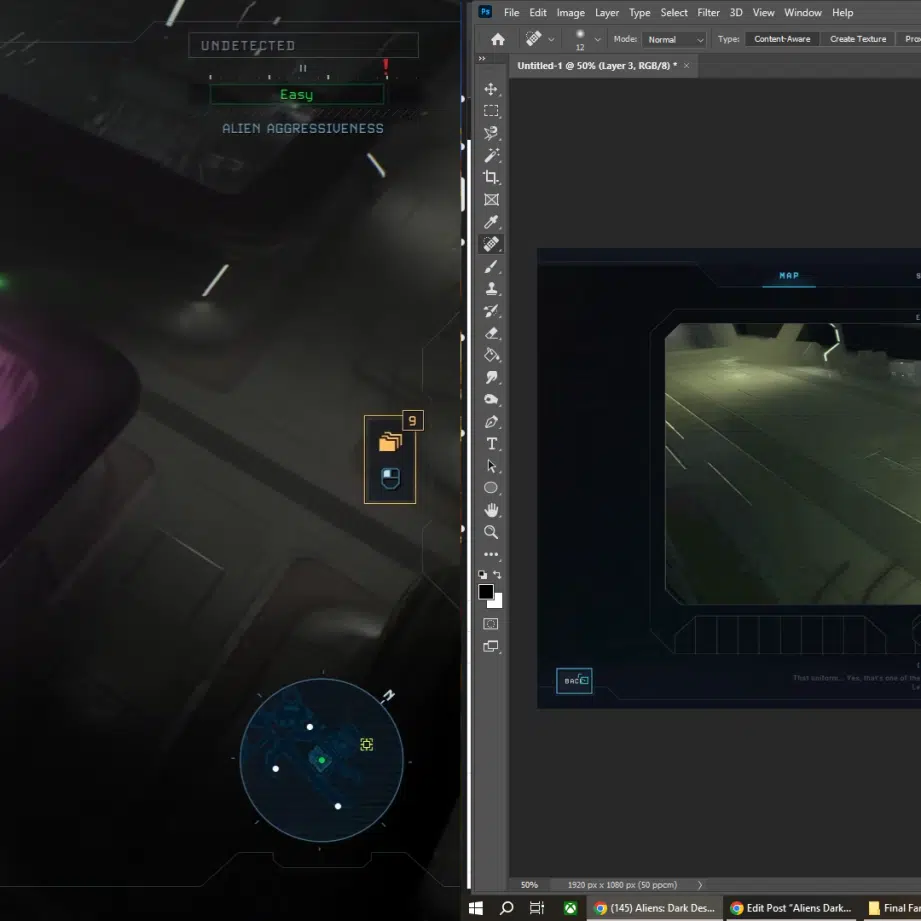Set the black foreground color swatch
The width and height of the screenshot is (921, 921).
[485, 591]
